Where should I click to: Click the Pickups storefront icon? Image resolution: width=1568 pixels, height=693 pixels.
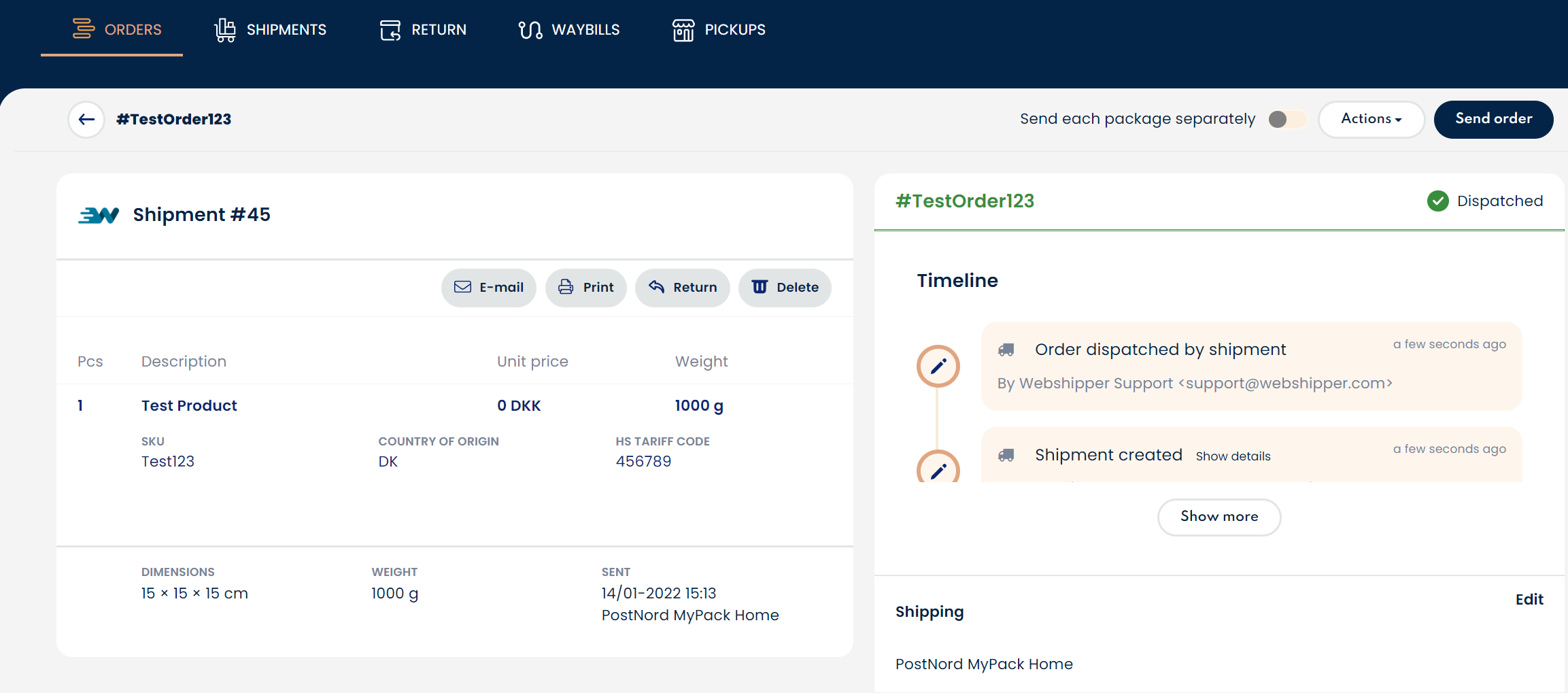coord(683,30)
